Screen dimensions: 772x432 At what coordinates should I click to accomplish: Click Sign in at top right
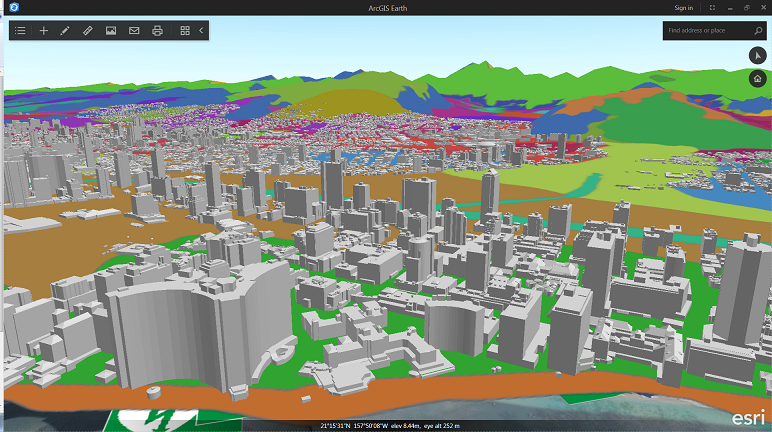pyautogui.click(x=683, y=7)
